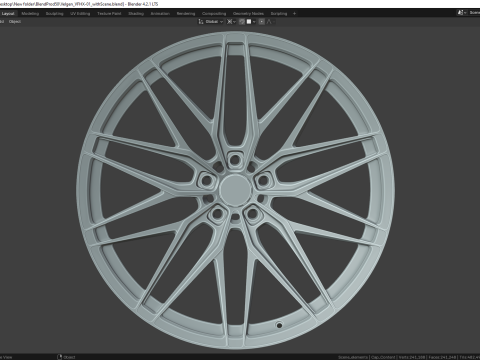Add a new workspace with the plus icon
The image size is (480, 360).
coord(294,14)
